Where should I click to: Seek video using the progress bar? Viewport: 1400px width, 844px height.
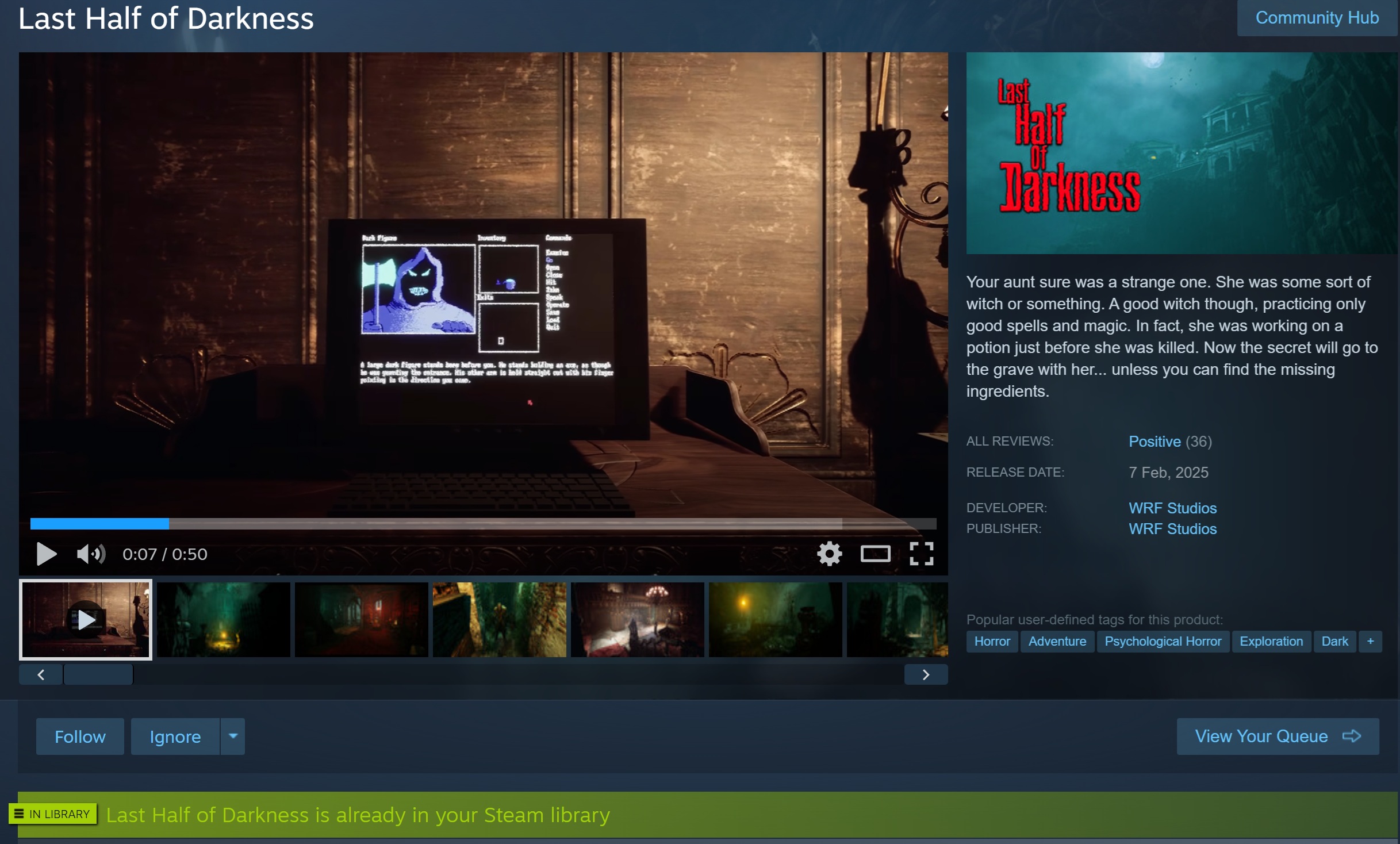[x=483, y=523]
